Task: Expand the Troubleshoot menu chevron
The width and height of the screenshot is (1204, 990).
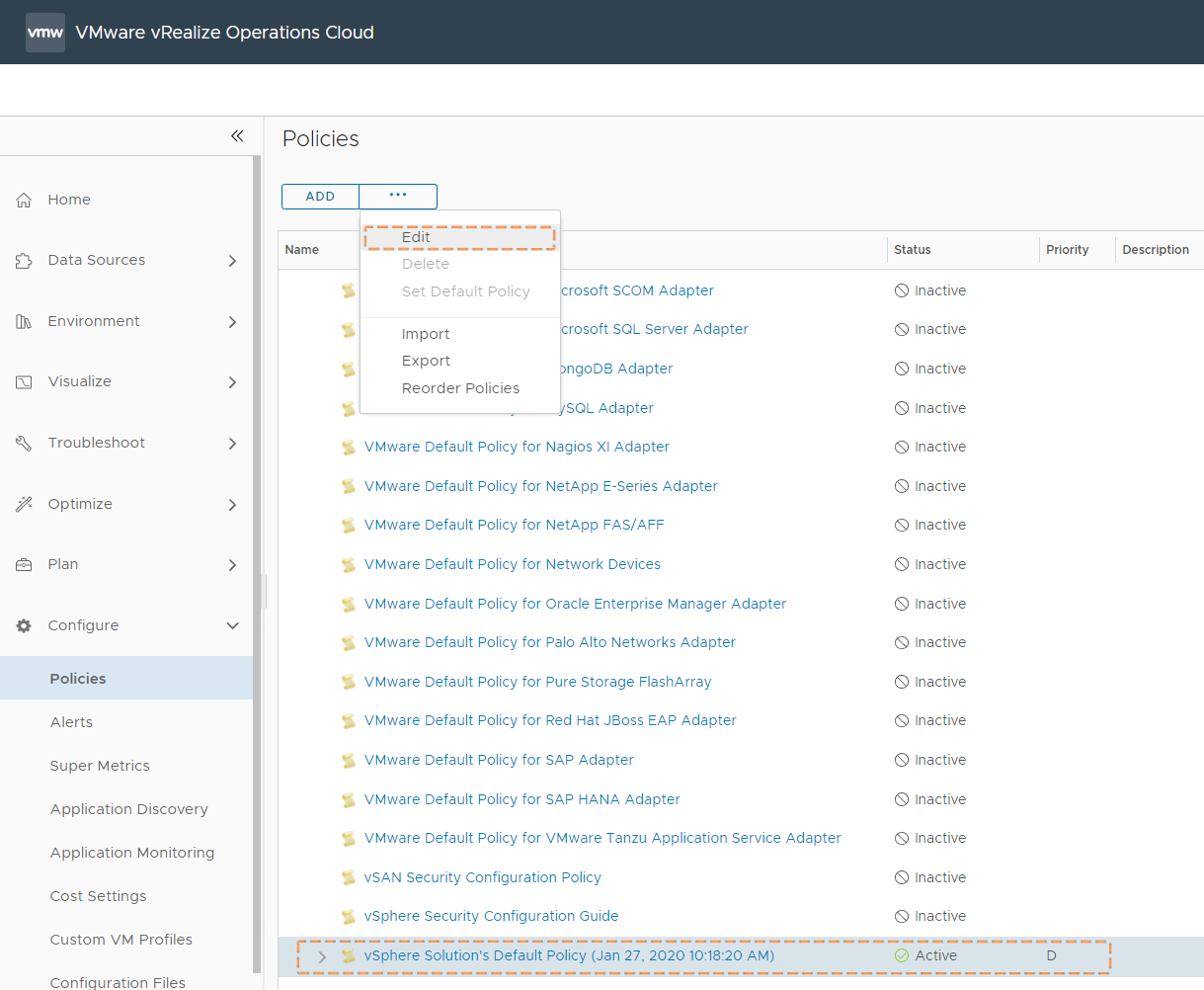Action: coord(232,444)
